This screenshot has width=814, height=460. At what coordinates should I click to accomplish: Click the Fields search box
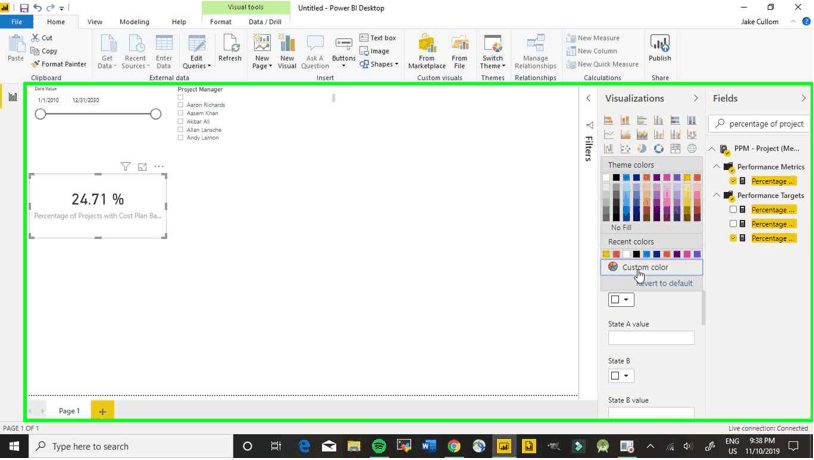pos(759,124)
